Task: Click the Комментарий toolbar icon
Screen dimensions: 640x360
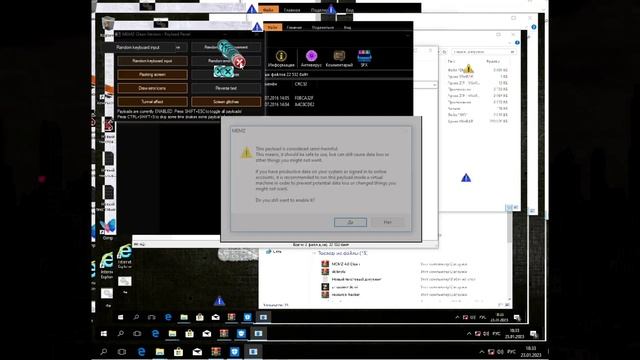Action: [x=339, y=58]
